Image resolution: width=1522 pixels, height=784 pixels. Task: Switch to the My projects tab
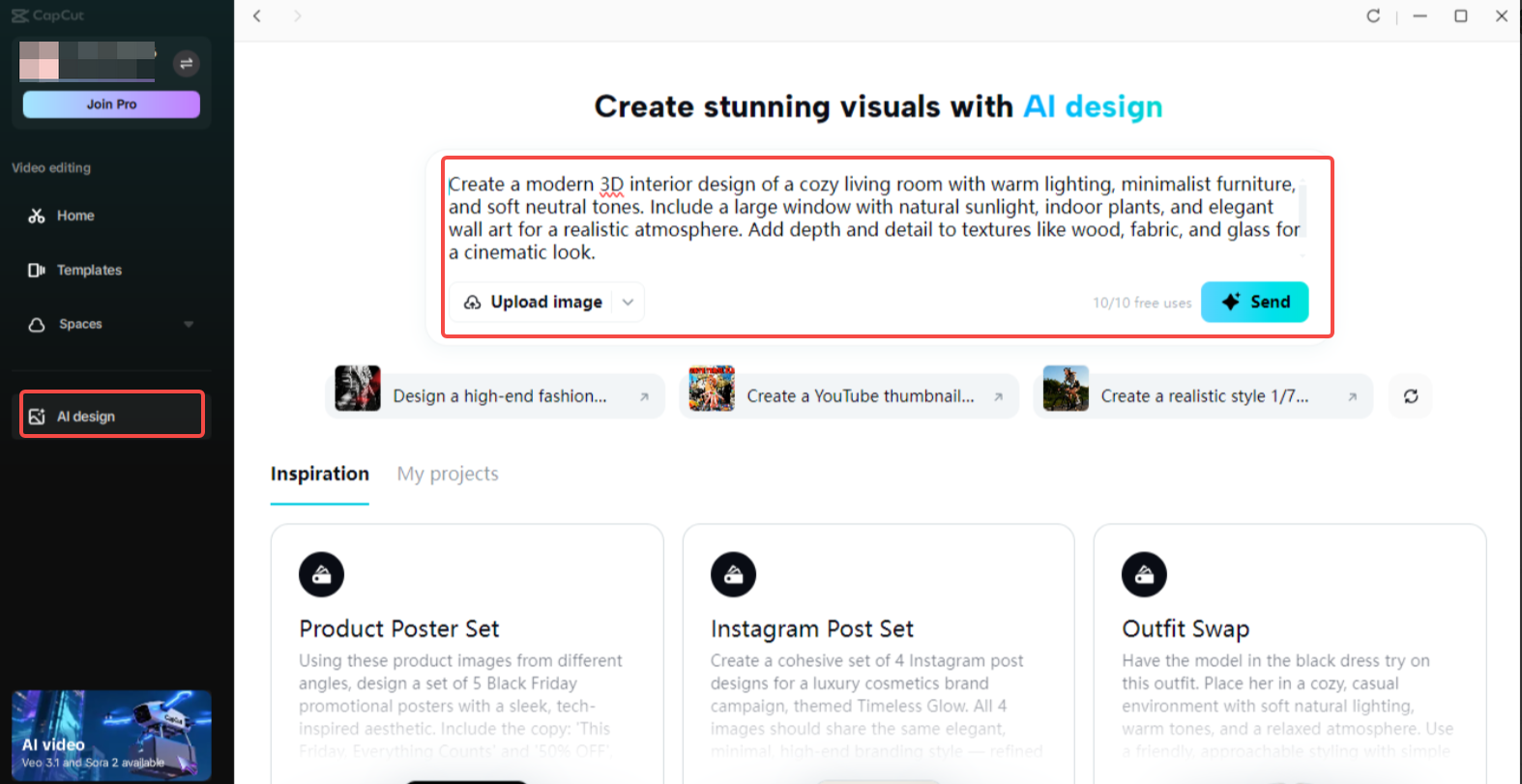[448, 474]
